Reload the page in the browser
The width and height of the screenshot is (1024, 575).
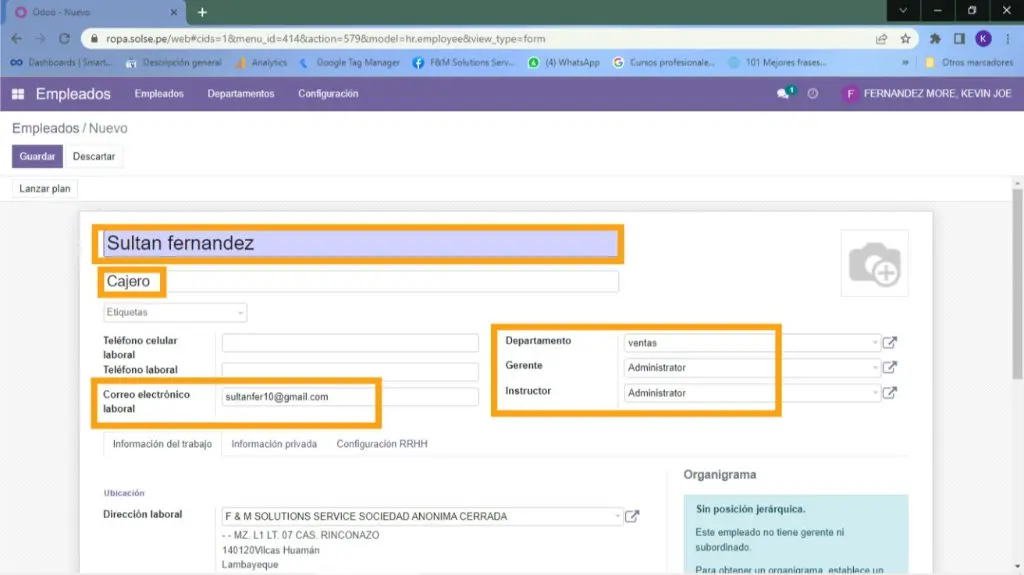[64, 39]
